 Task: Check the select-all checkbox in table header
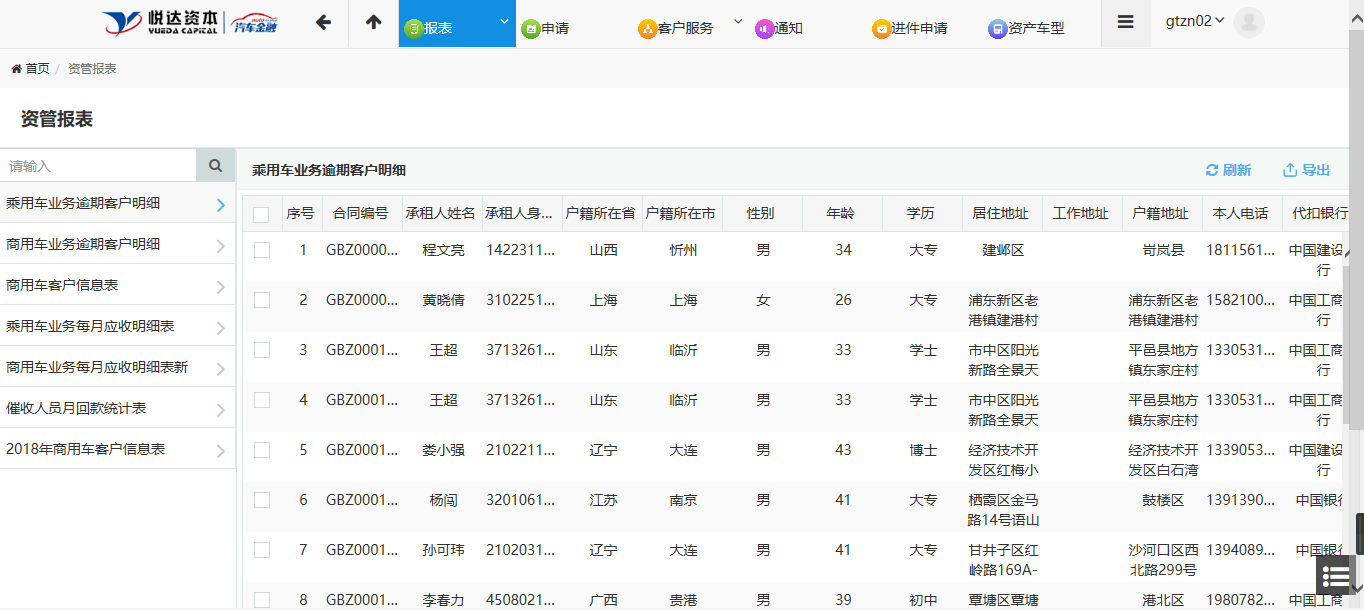(262, 213)
